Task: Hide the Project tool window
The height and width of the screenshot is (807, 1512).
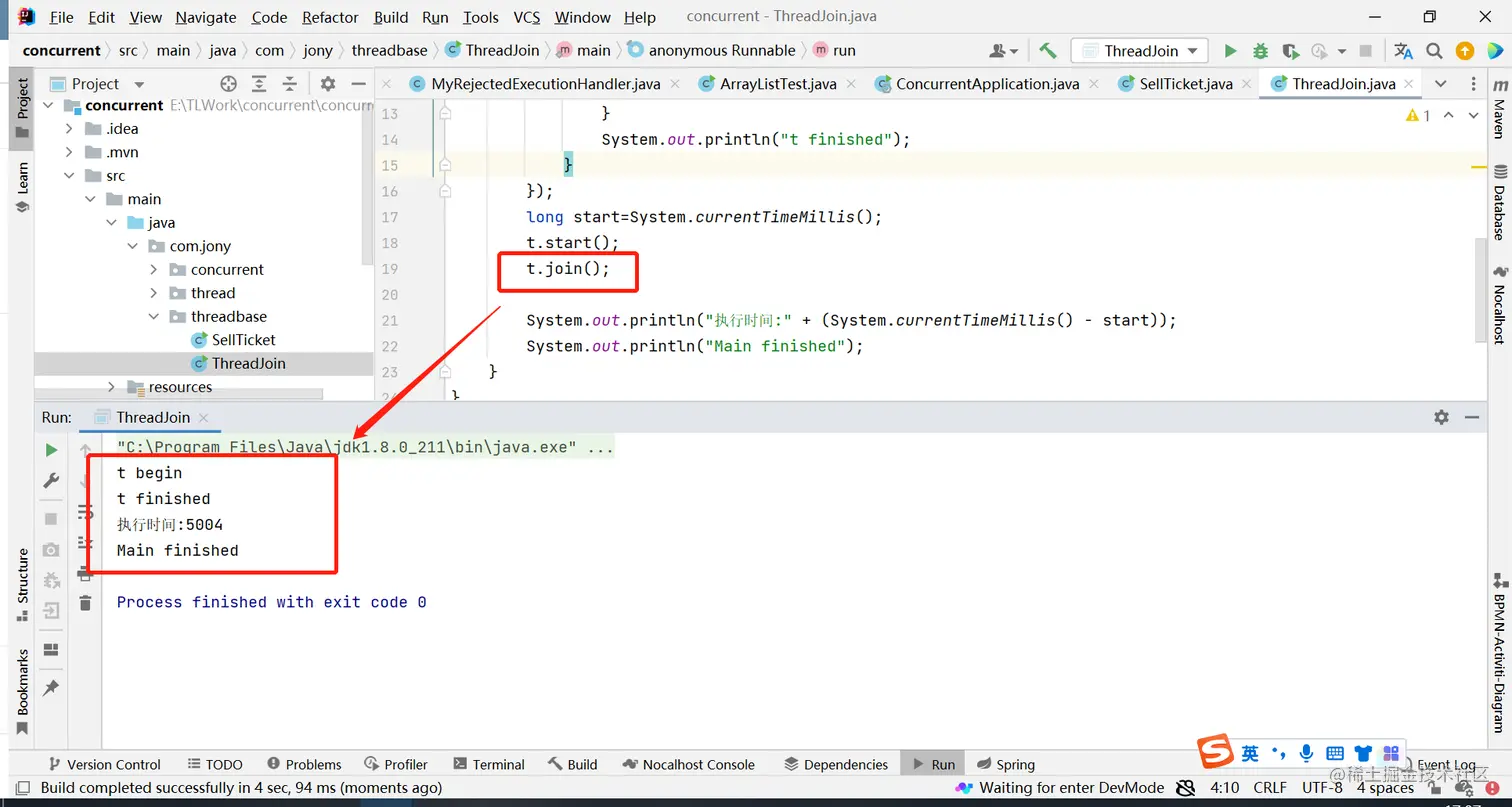Action: click(x=357, y=84)
